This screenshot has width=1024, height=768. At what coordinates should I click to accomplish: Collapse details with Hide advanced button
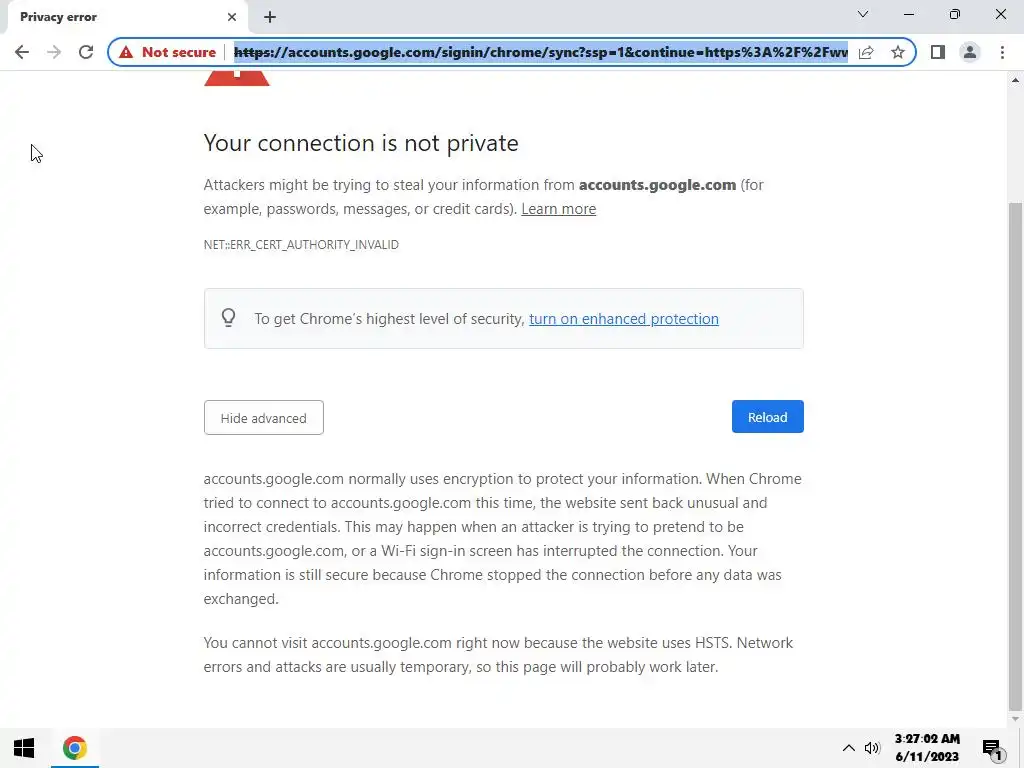coord(263,418)
